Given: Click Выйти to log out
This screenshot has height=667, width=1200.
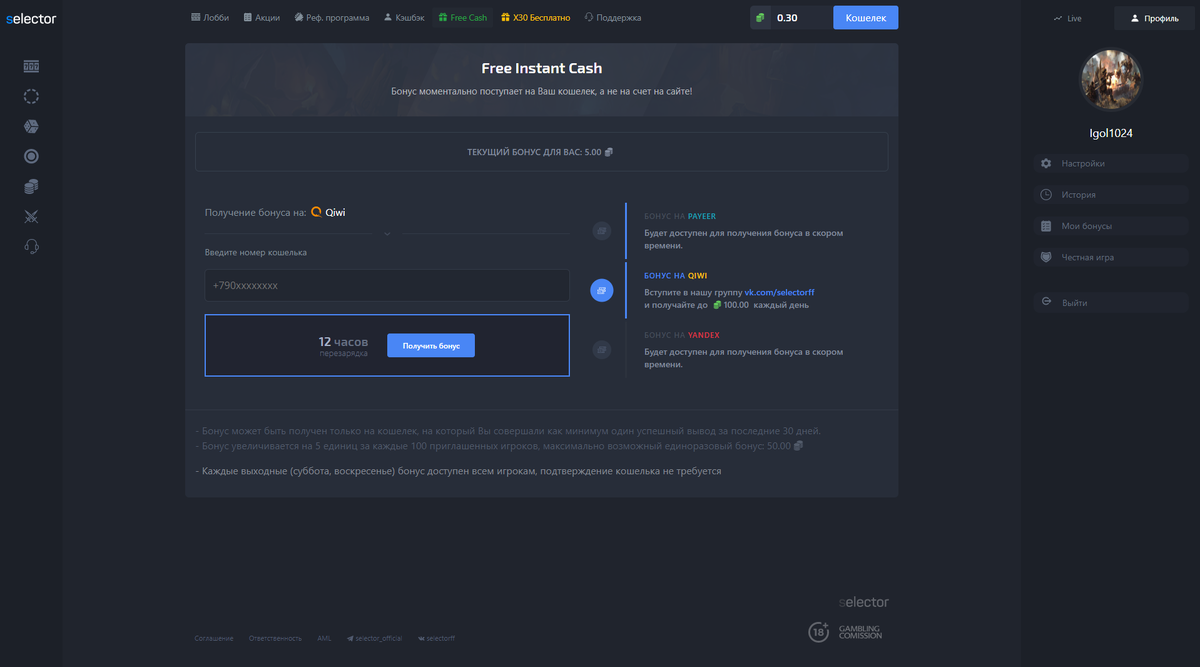Looking at the screenshot, I should tap(1113, 302).
